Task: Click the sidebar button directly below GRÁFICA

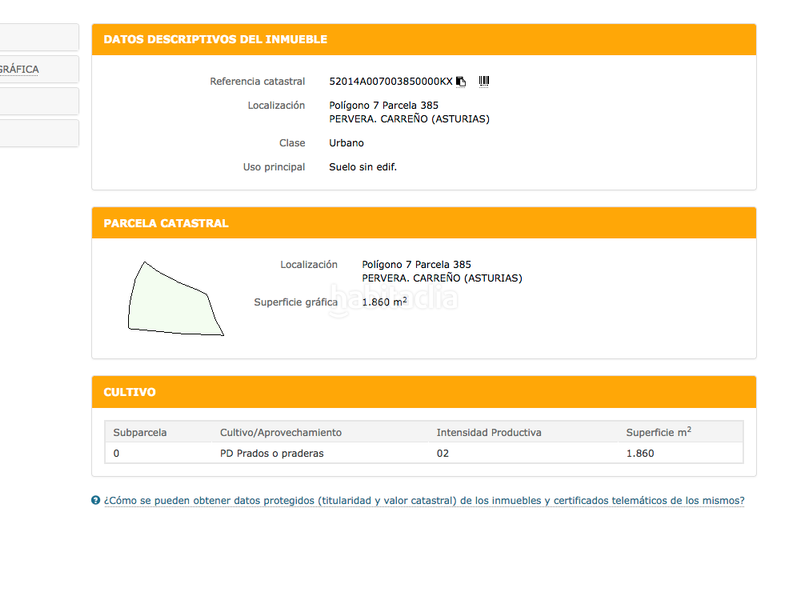Action: coord(38,101)
